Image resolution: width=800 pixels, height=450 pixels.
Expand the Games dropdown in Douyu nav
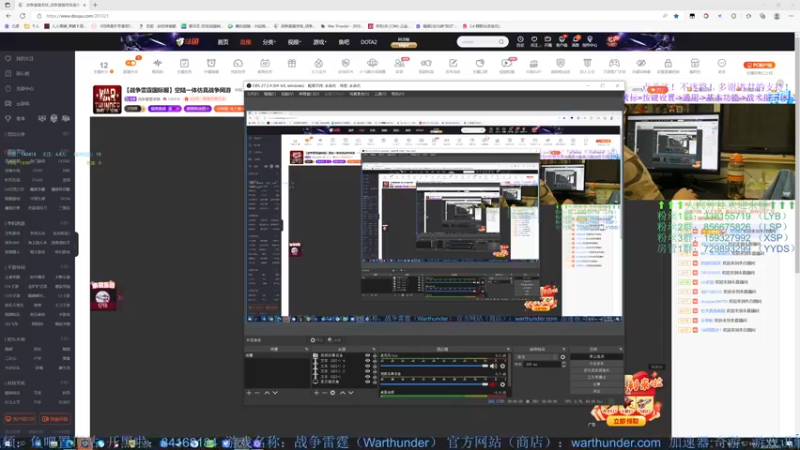[320, 42]
